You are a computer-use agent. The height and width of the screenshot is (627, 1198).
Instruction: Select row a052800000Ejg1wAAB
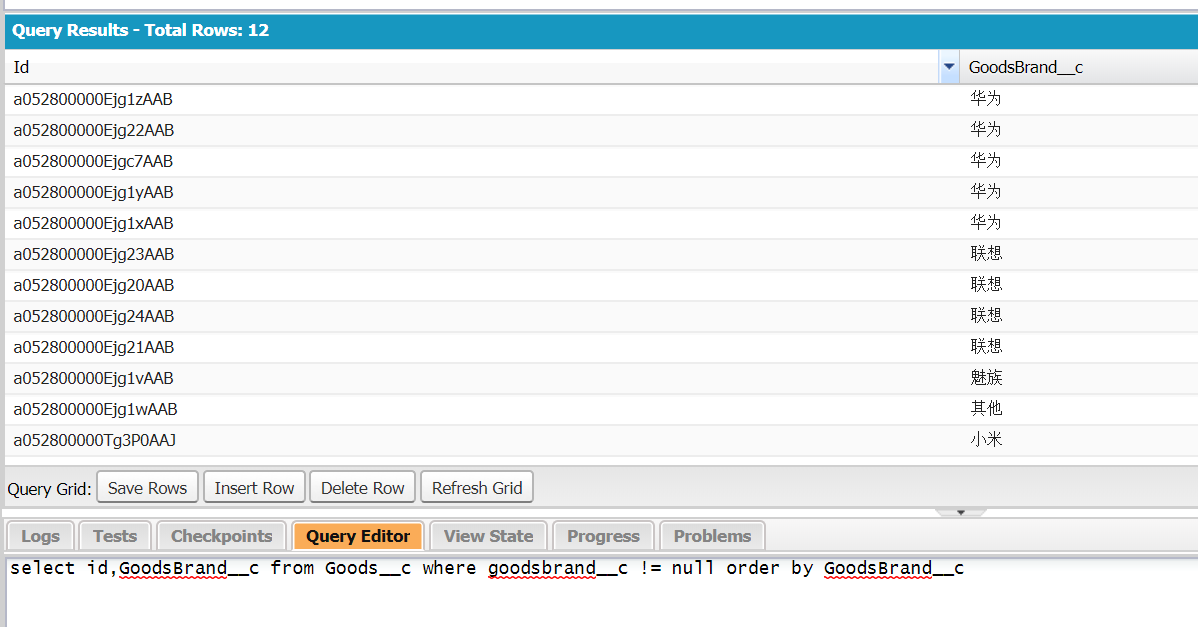point(601,409)
